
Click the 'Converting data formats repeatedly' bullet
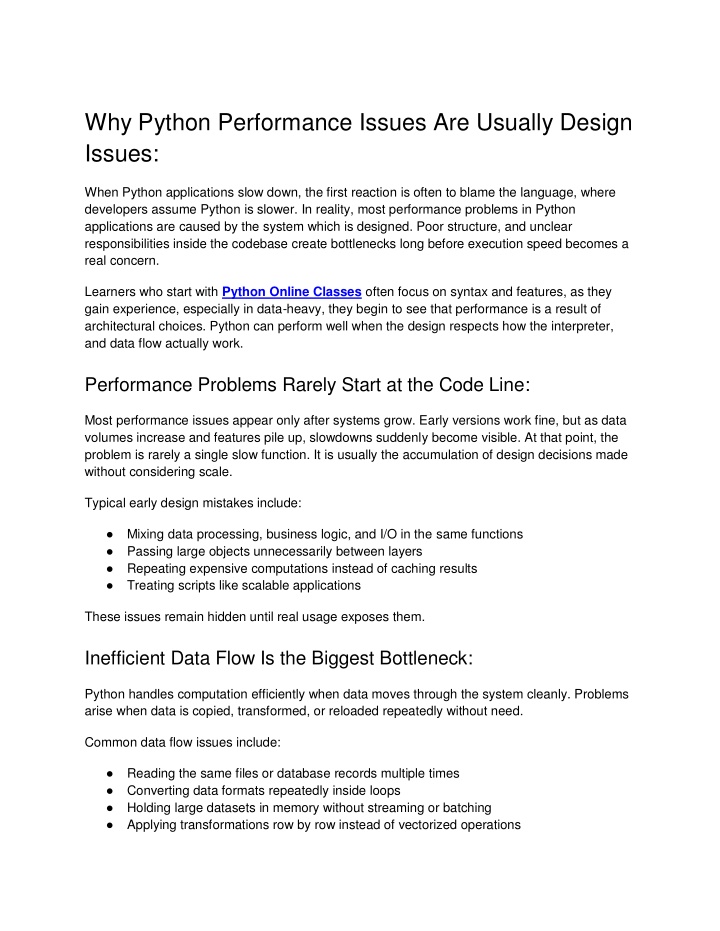click(291, 791)
